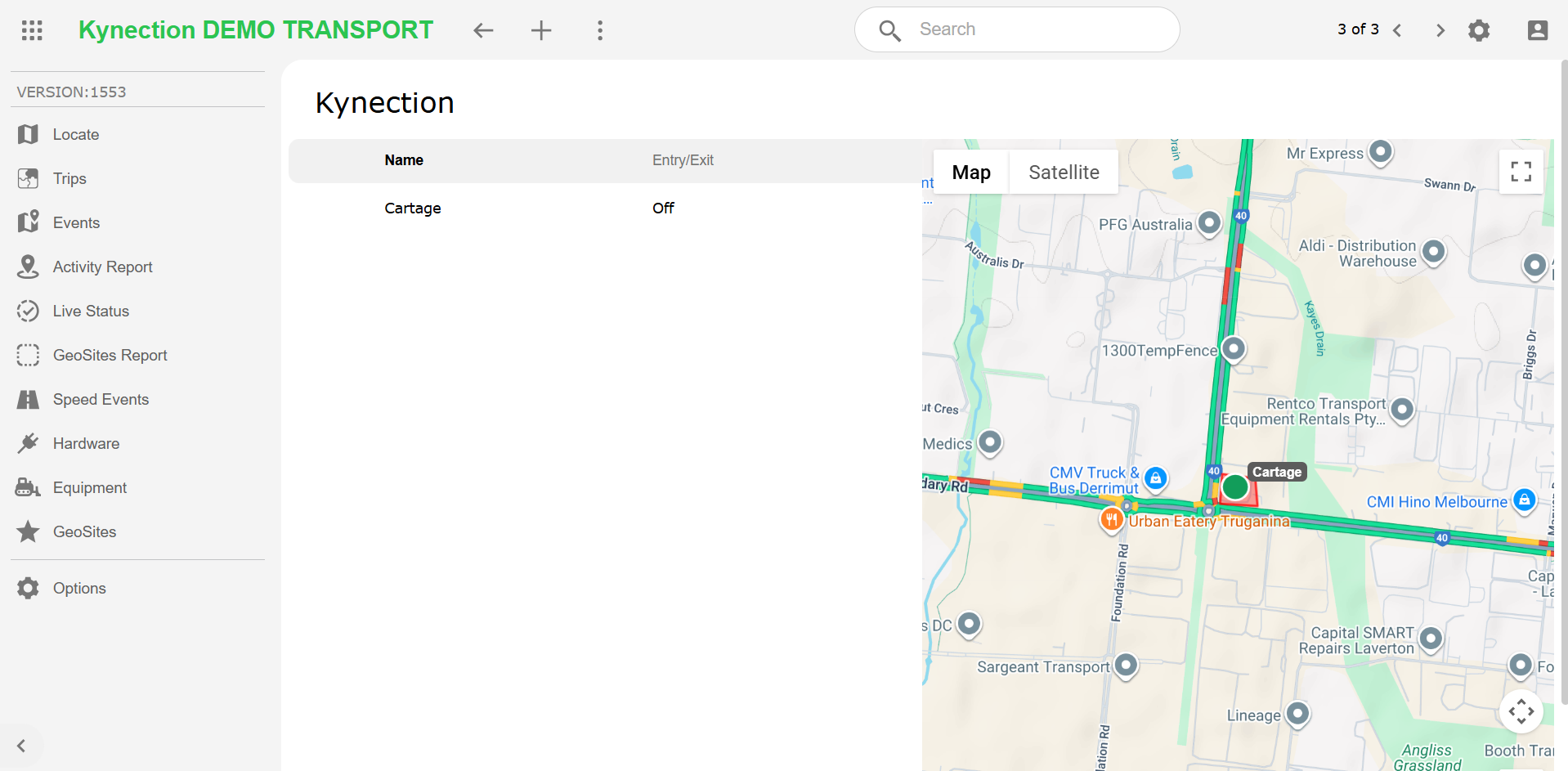Select the Map view tab
The image size is (1568, 771).
pyautogui.click(x=971, y=173)
